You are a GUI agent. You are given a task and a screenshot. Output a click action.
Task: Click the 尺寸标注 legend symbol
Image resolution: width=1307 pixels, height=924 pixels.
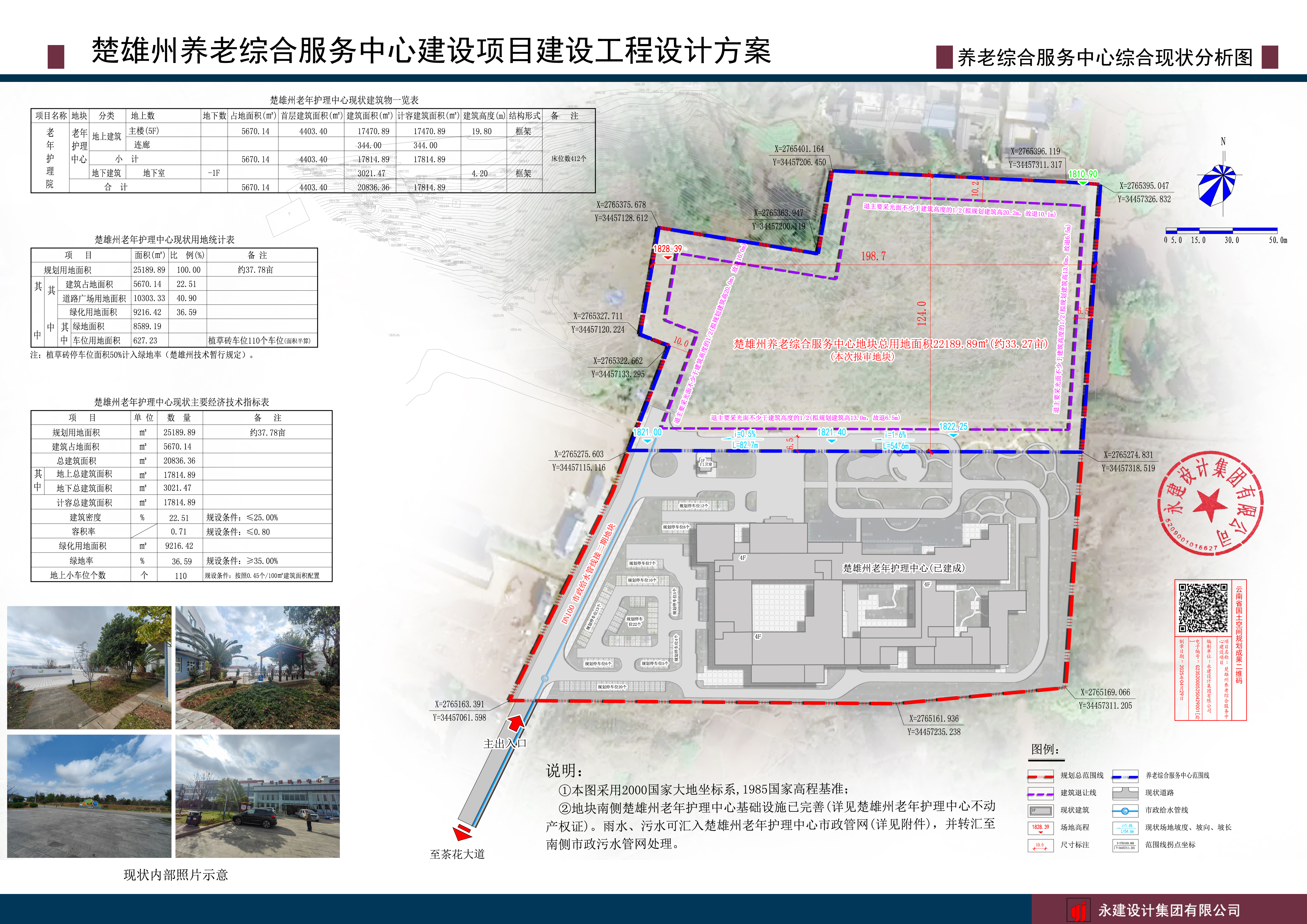[x=1041, y=846]
